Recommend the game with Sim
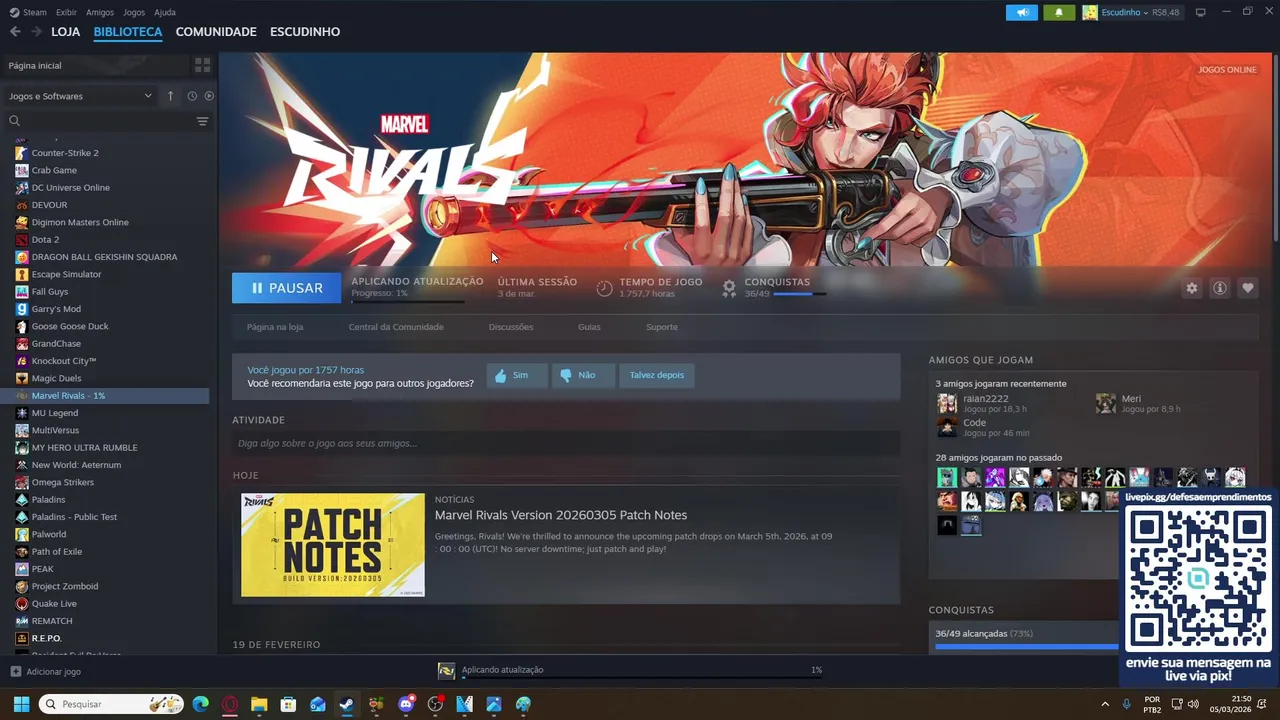Image resolution: width=1280 pixels, height=720 pixels. (x=517, y=375)
